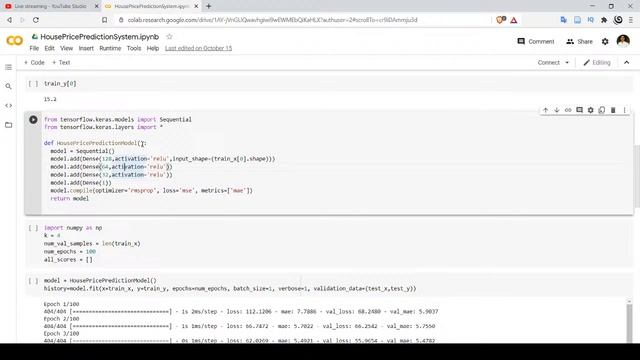Image resolution: width=640 pixels, height=360 pixels.
Task: Move the cell up with the arrow icon
Action: coord(545,110)
